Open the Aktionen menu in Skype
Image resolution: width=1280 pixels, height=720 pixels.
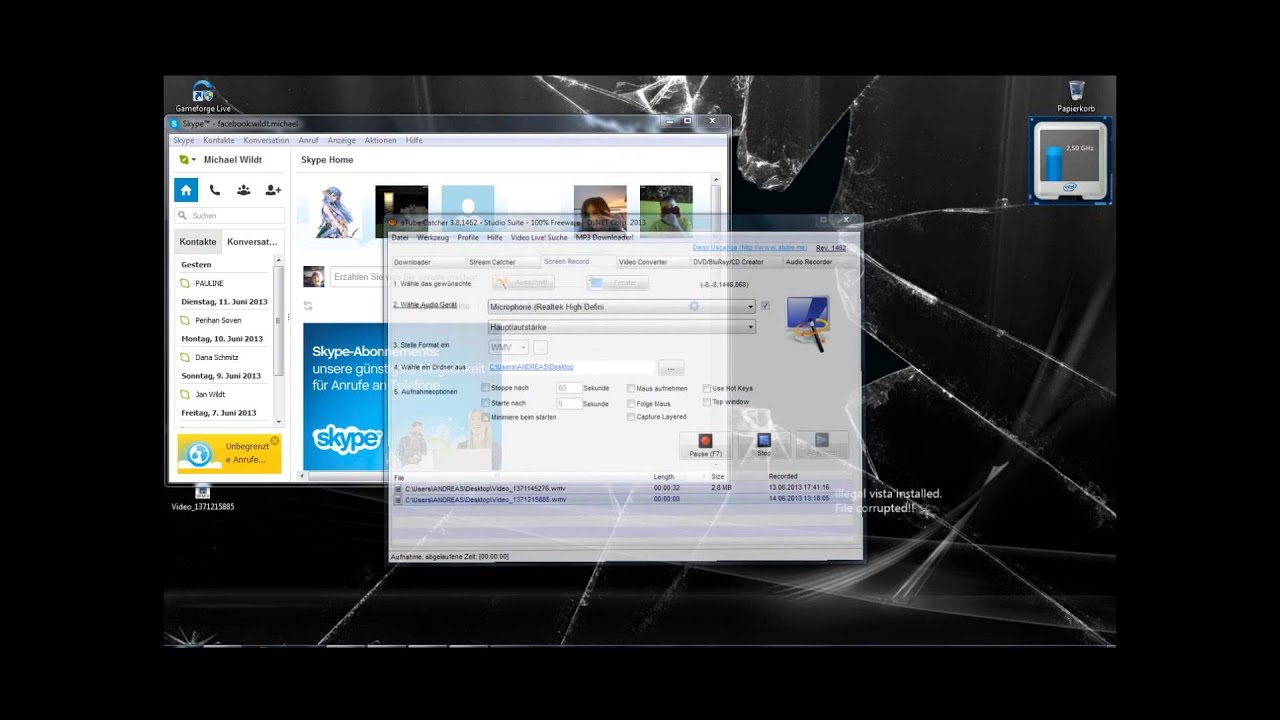[380, 141]
